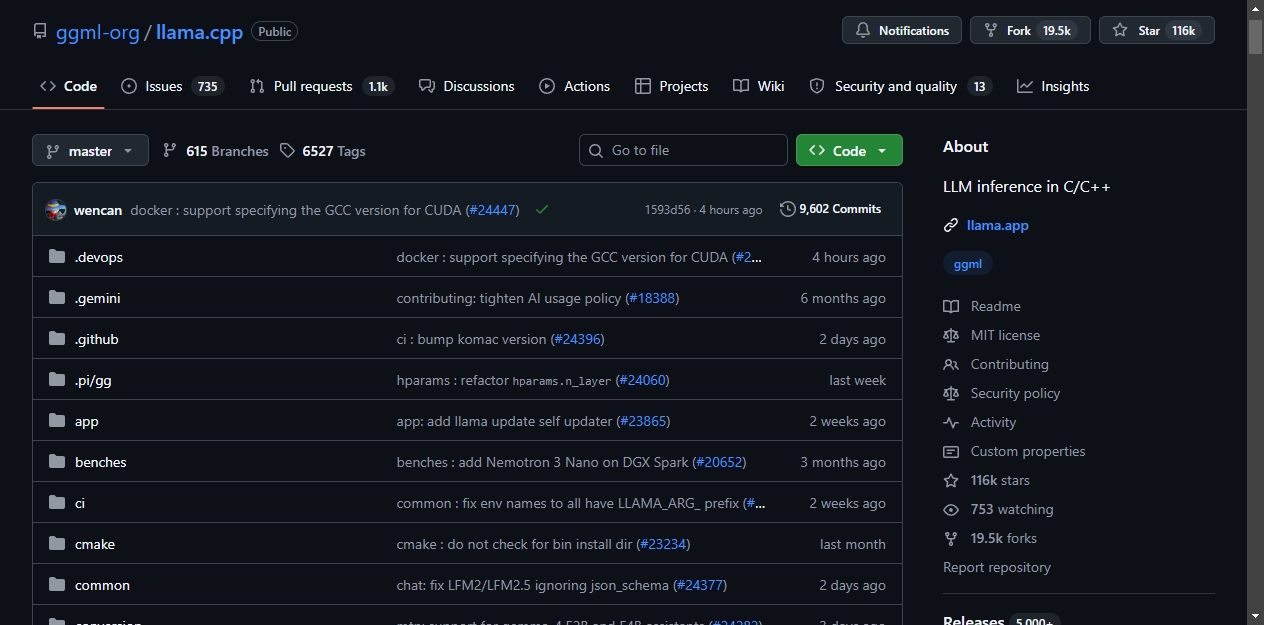This screenshot has width=1264, height=625.
Task: Click the .gemini folder icon
Action: click(x=57, y=298)
